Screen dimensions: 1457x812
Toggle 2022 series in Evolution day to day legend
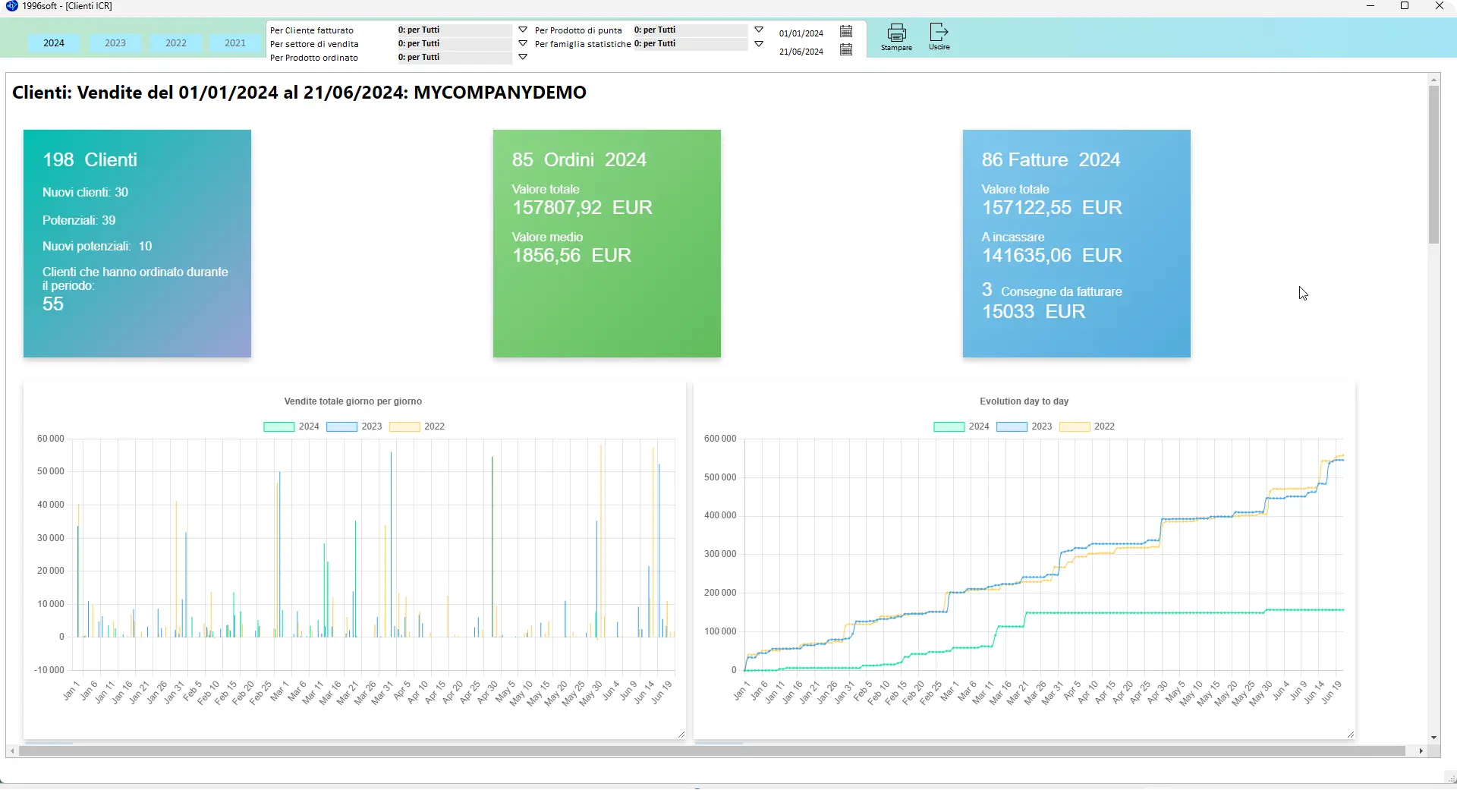(1087, 426)
